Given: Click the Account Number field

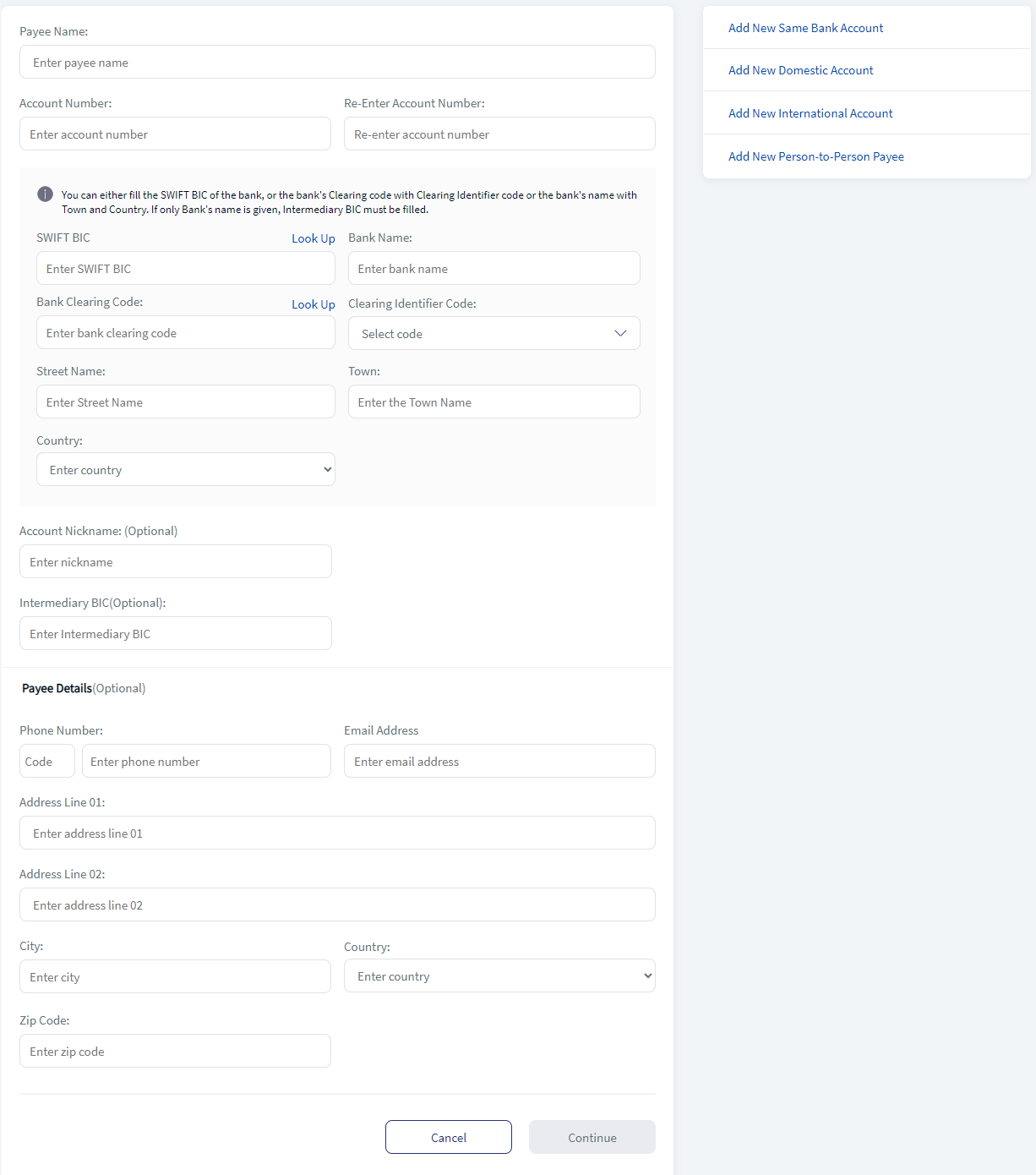Looking at the screenshot, I should tap(175, 134).
